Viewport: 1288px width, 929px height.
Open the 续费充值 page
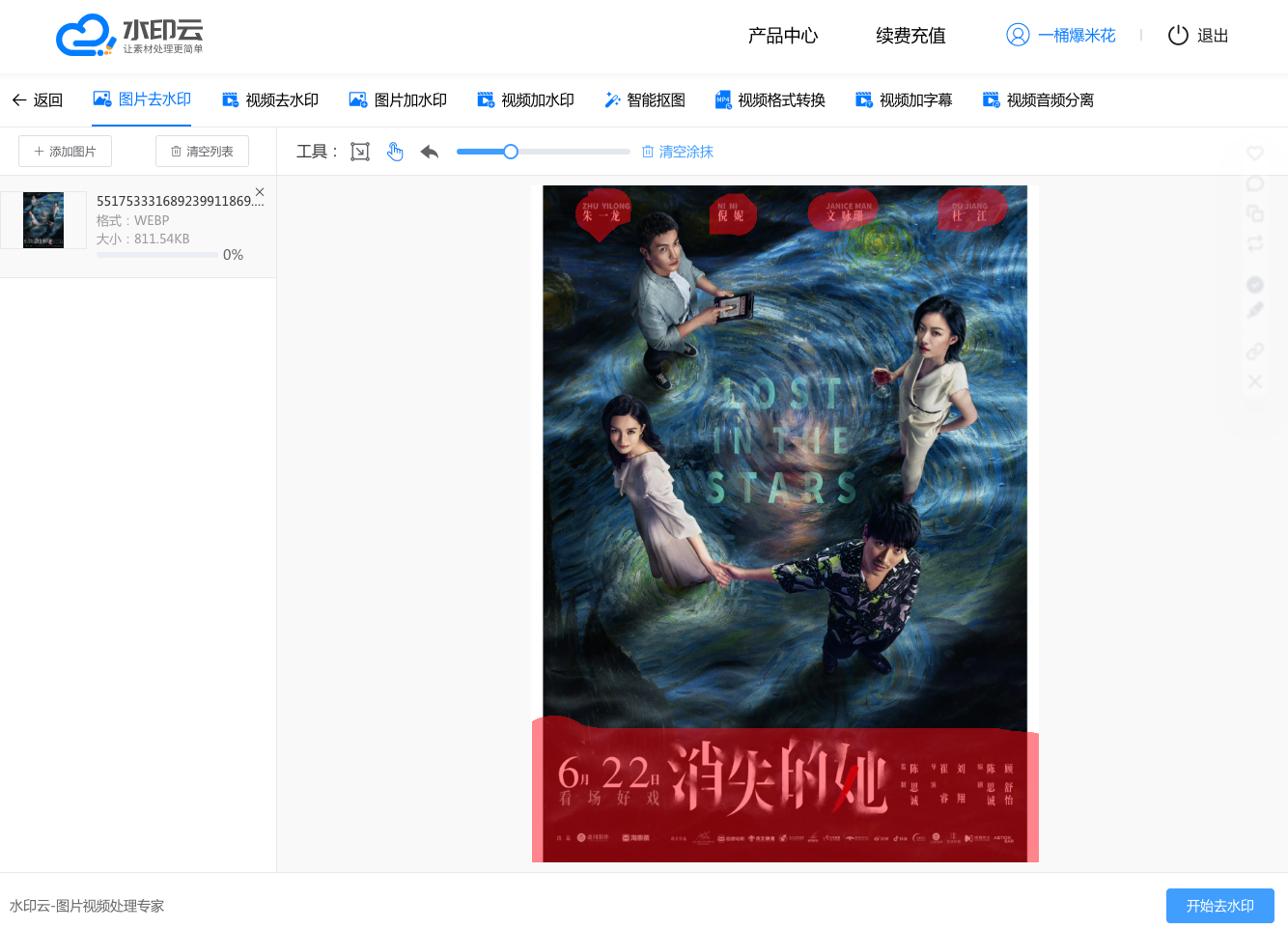coord(910,36)
